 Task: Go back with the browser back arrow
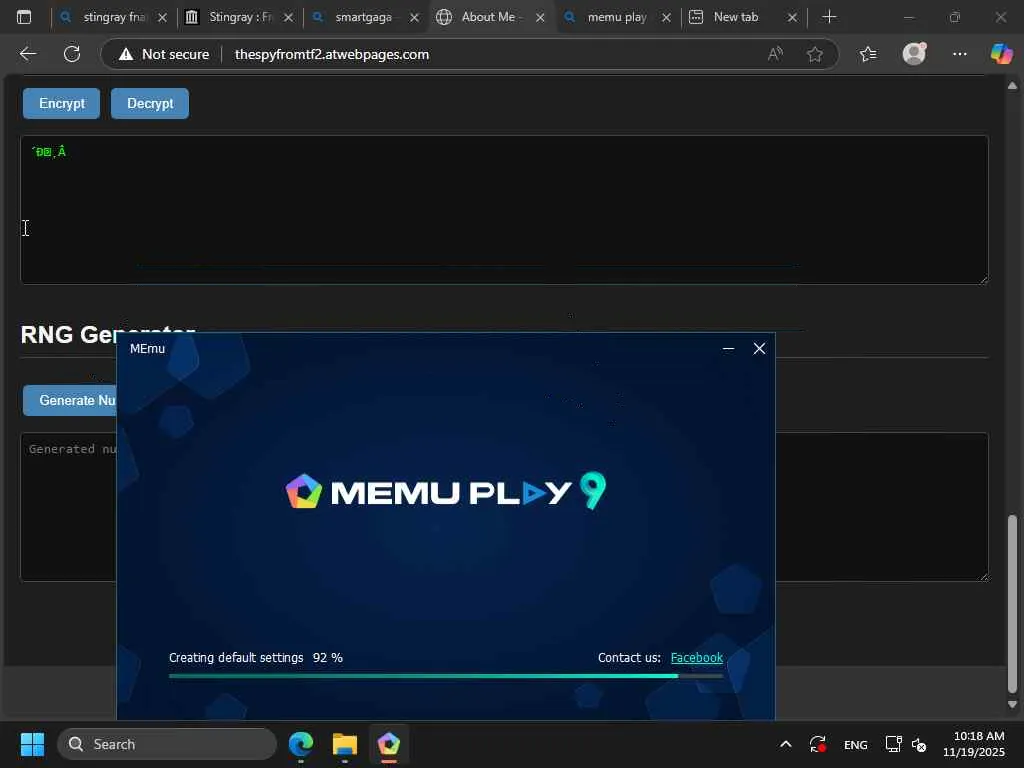pyautogui.click(x=27, y=54)
